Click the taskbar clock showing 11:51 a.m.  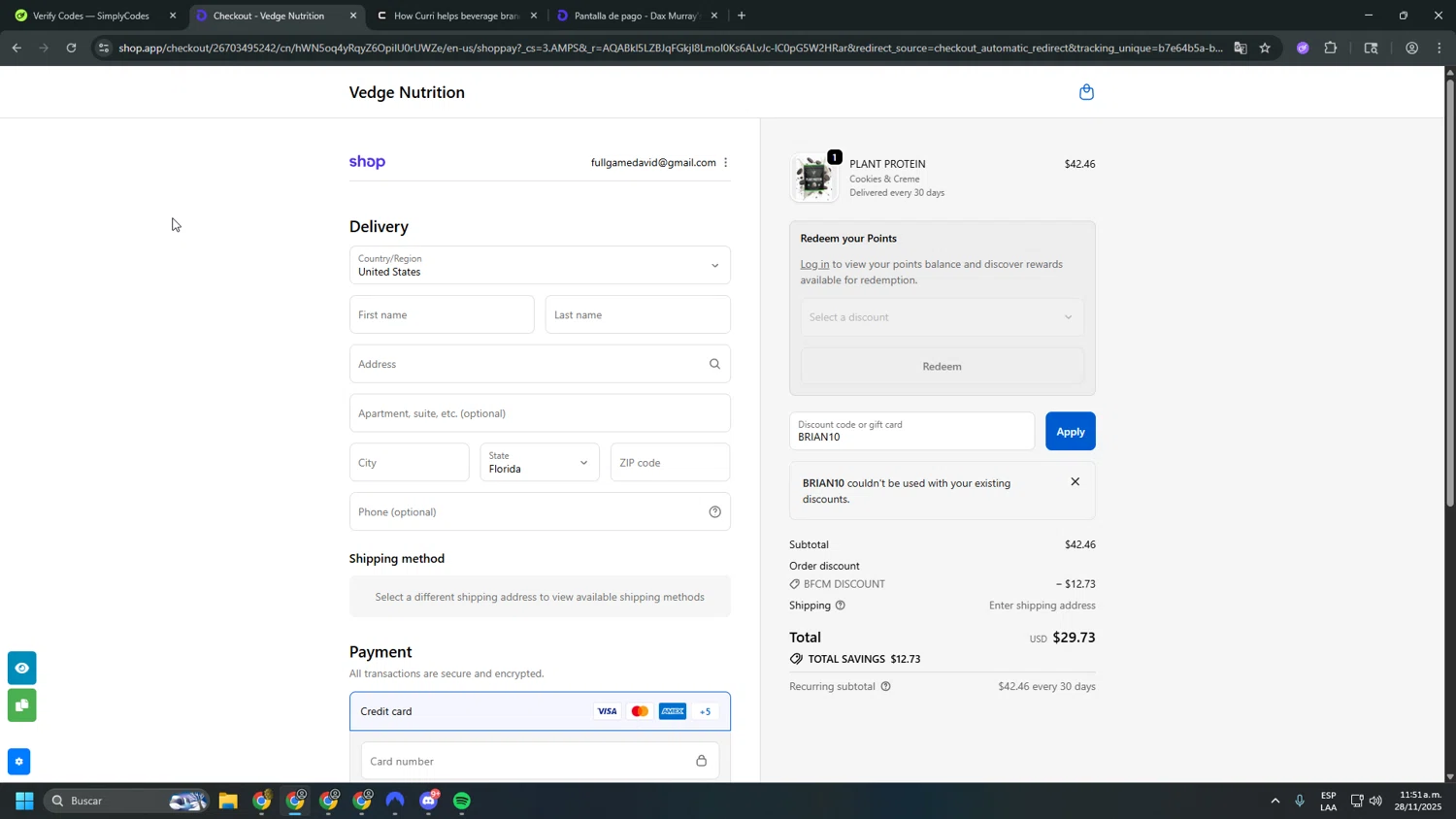1418,801
